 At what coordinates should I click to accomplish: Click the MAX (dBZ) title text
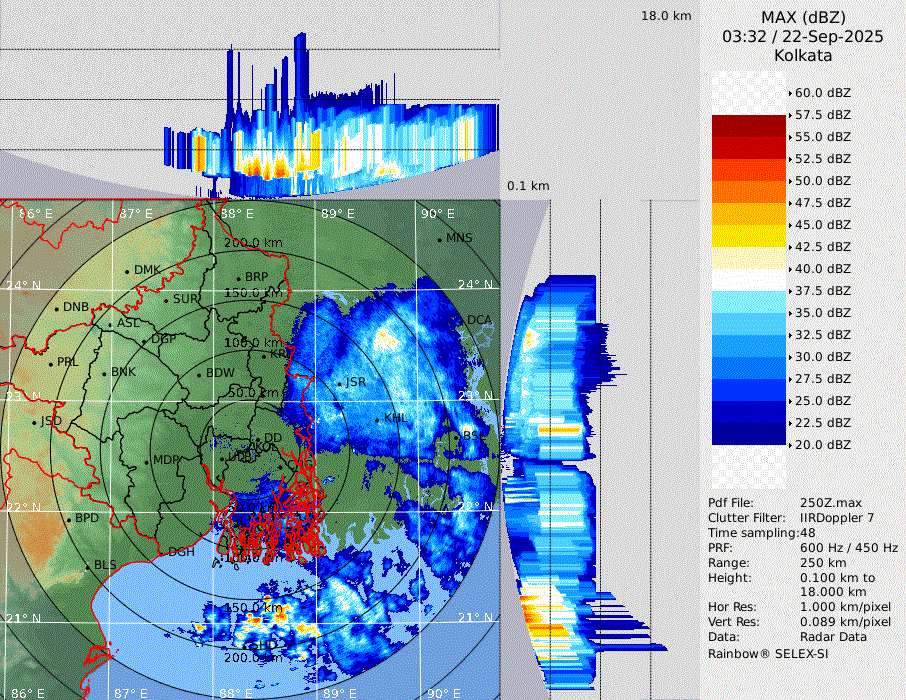803,17
